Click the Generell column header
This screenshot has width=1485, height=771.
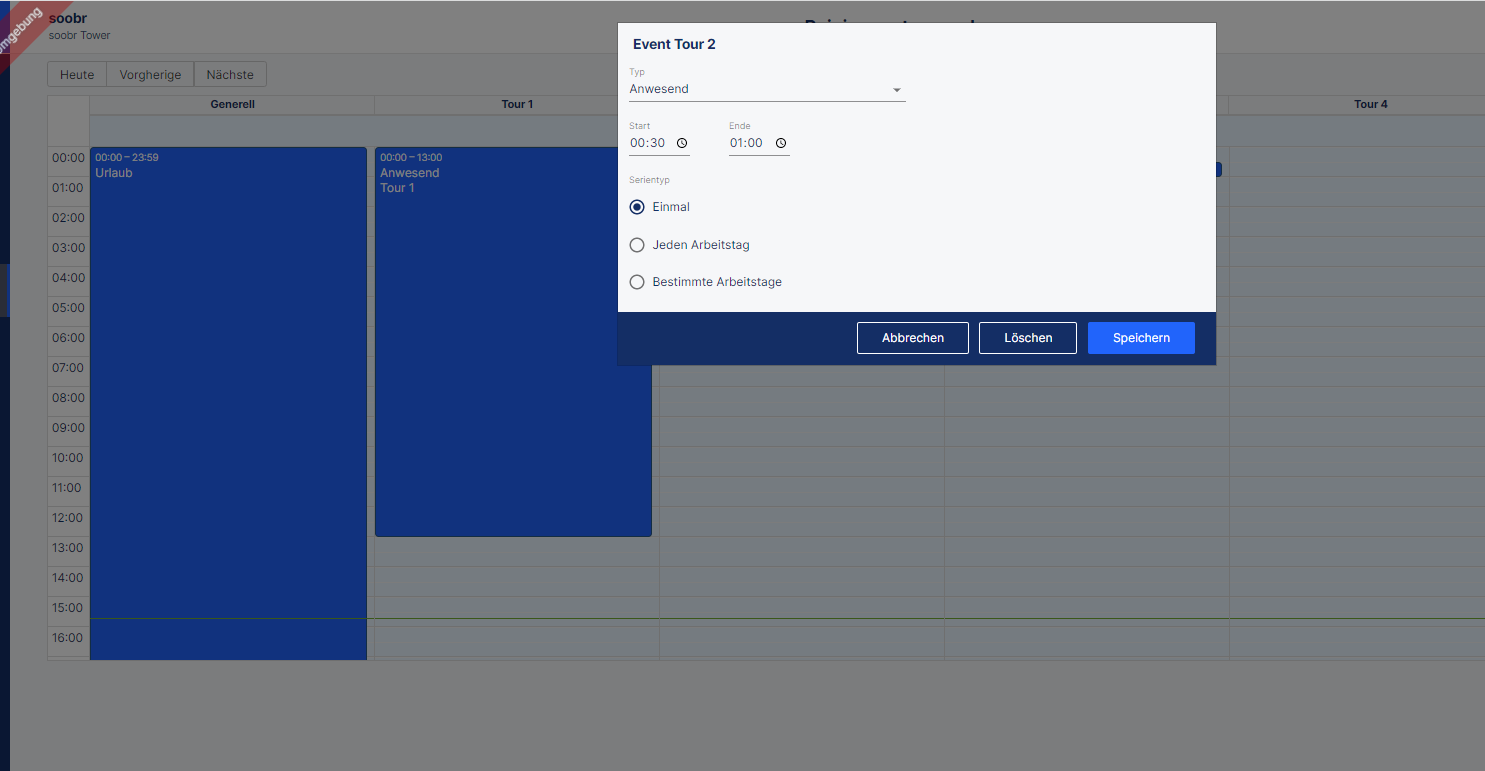click(x=232, y=104)
